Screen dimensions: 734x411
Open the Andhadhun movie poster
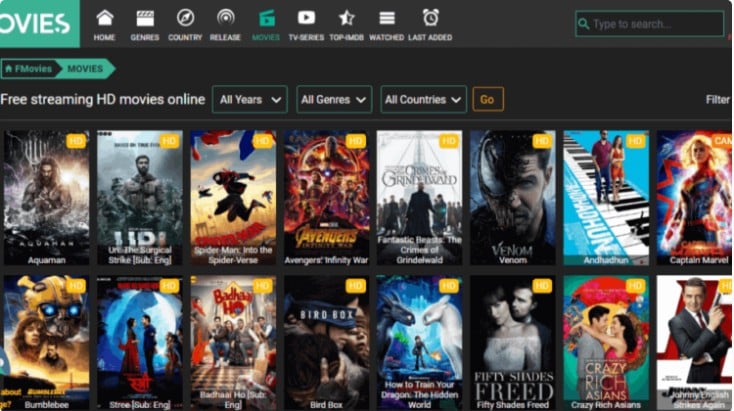point(606,198)
